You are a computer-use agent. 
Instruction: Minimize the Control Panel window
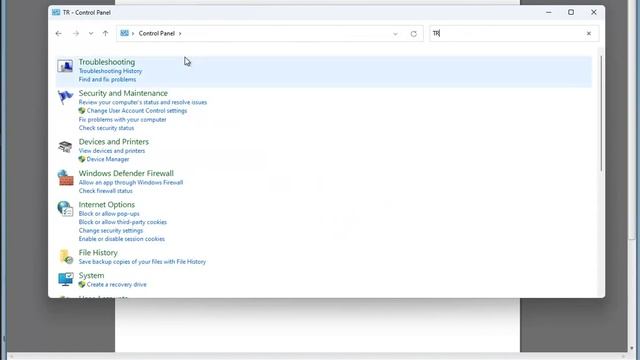pyautogui.click(x=549, y=12)
